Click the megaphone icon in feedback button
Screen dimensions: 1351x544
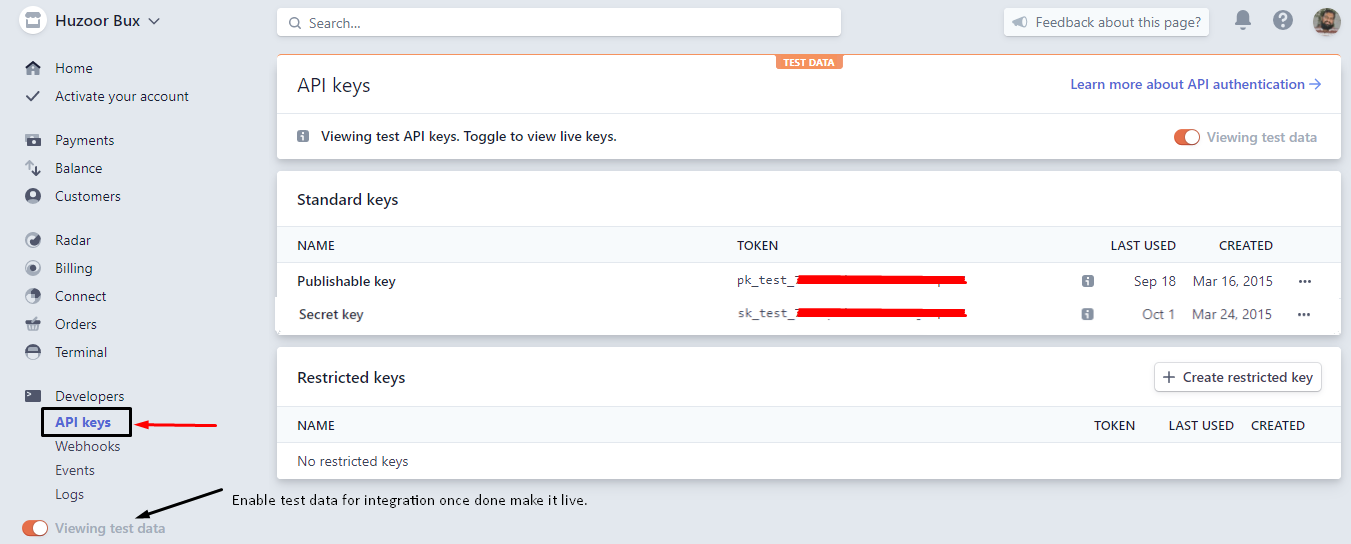(1020, 22)
